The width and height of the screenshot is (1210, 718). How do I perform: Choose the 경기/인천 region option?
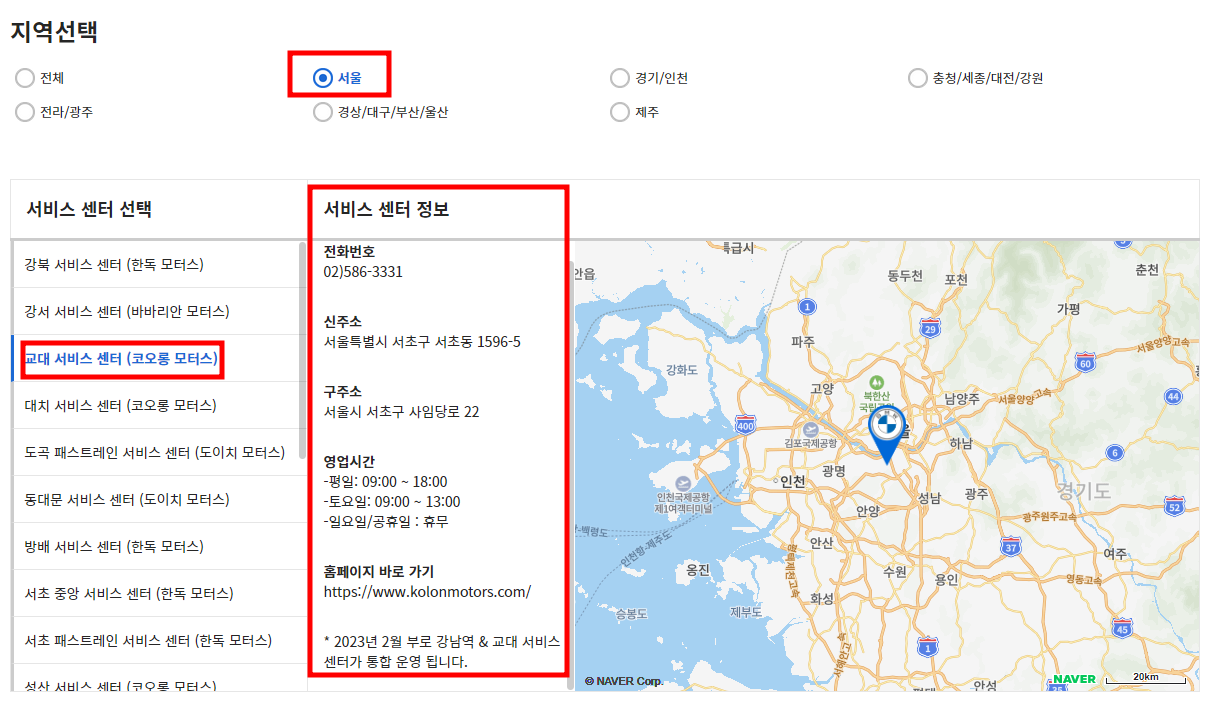(620, 77)
